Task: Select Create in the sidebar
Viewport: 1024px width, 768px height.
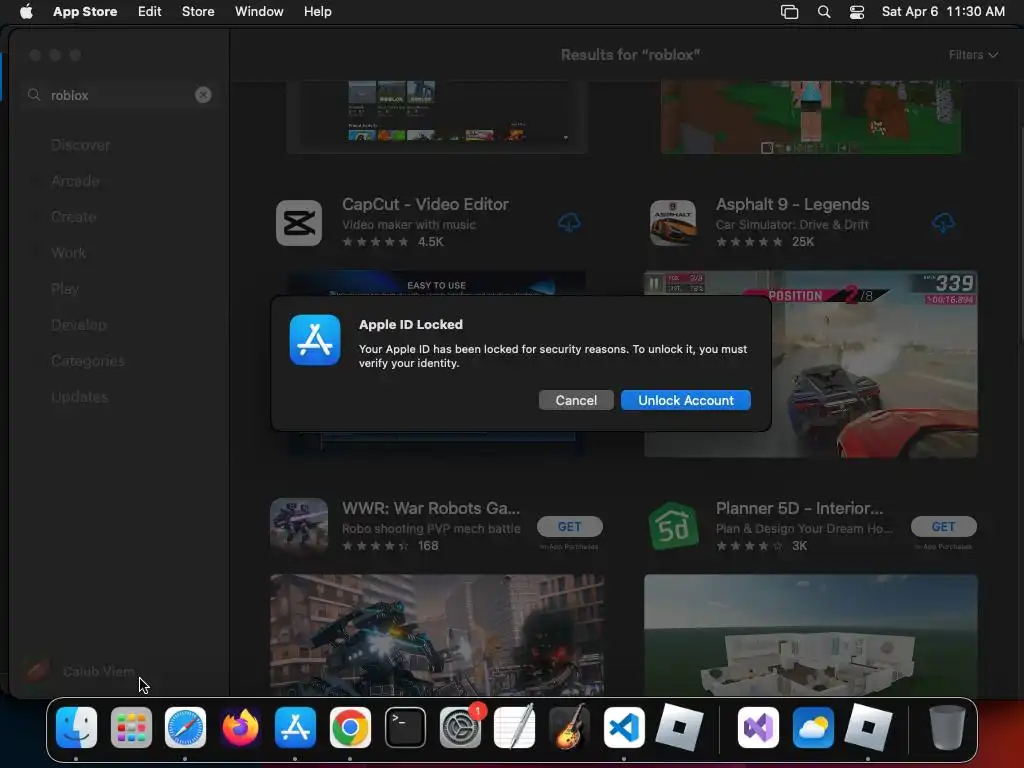Action: 73,217
